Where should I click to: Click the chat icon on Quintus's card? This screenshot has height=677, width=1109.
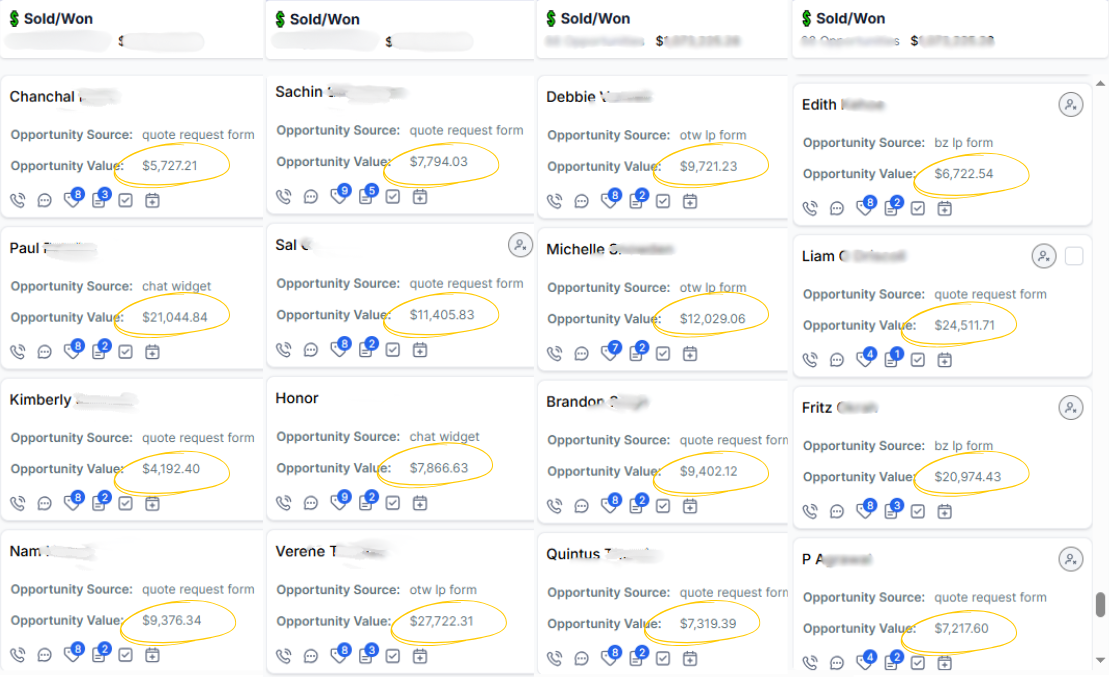pos(581,658)
